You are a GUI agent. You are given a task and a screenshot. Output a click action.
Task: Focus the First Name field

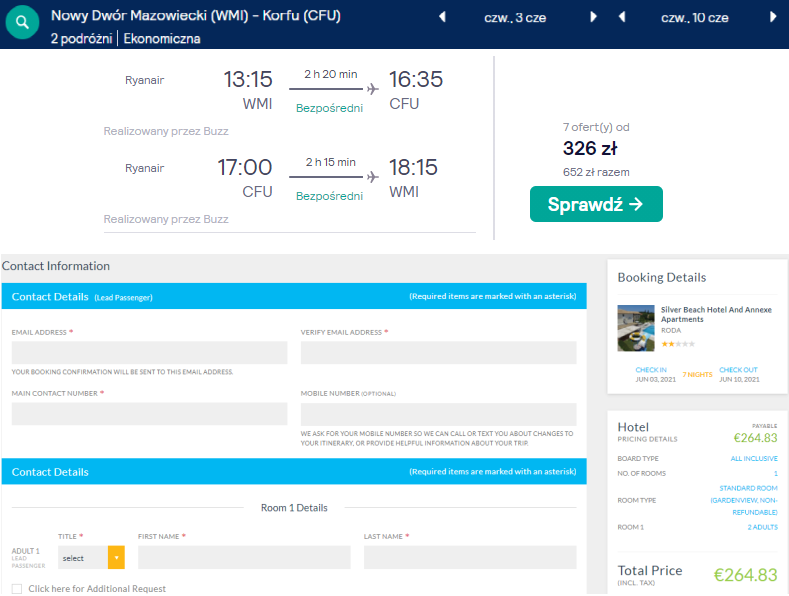(x=244, y=558)
